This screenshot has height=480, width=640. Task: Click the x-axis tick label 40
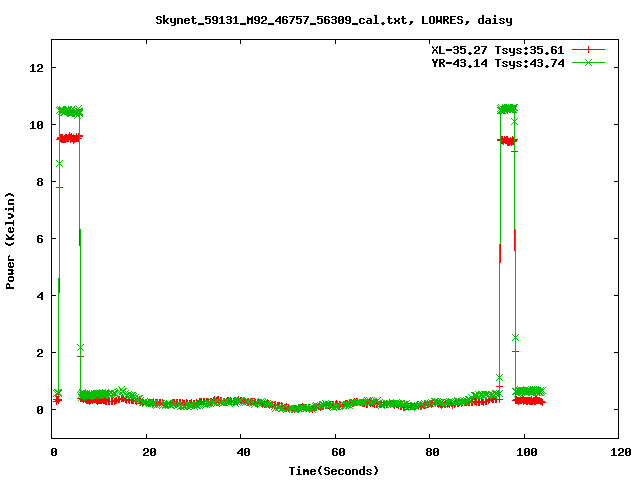(243, 452)
